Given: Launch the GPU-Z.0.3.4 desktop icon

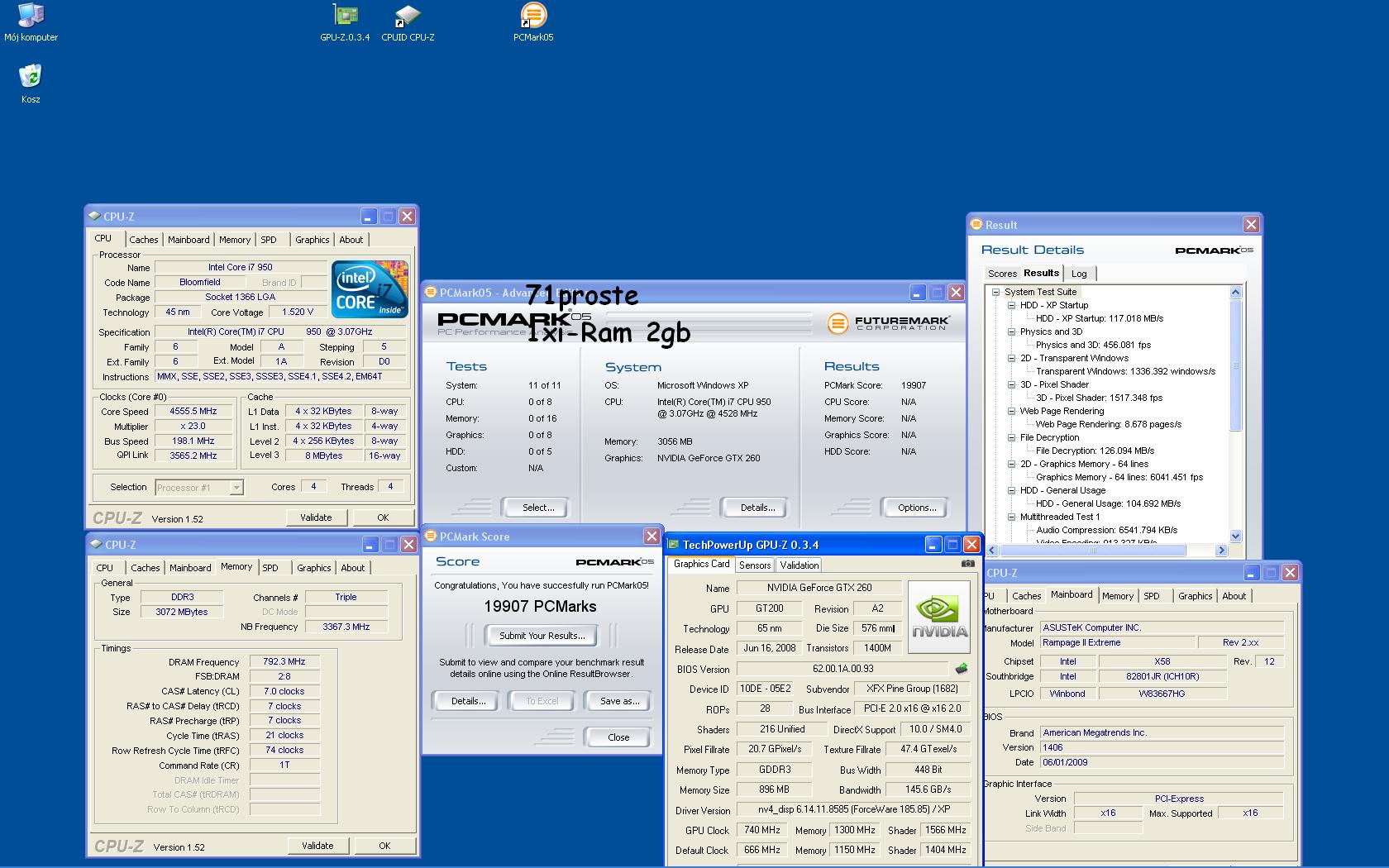Looking at the screenshot, I should pyautogui.click(x=345, y=22).
